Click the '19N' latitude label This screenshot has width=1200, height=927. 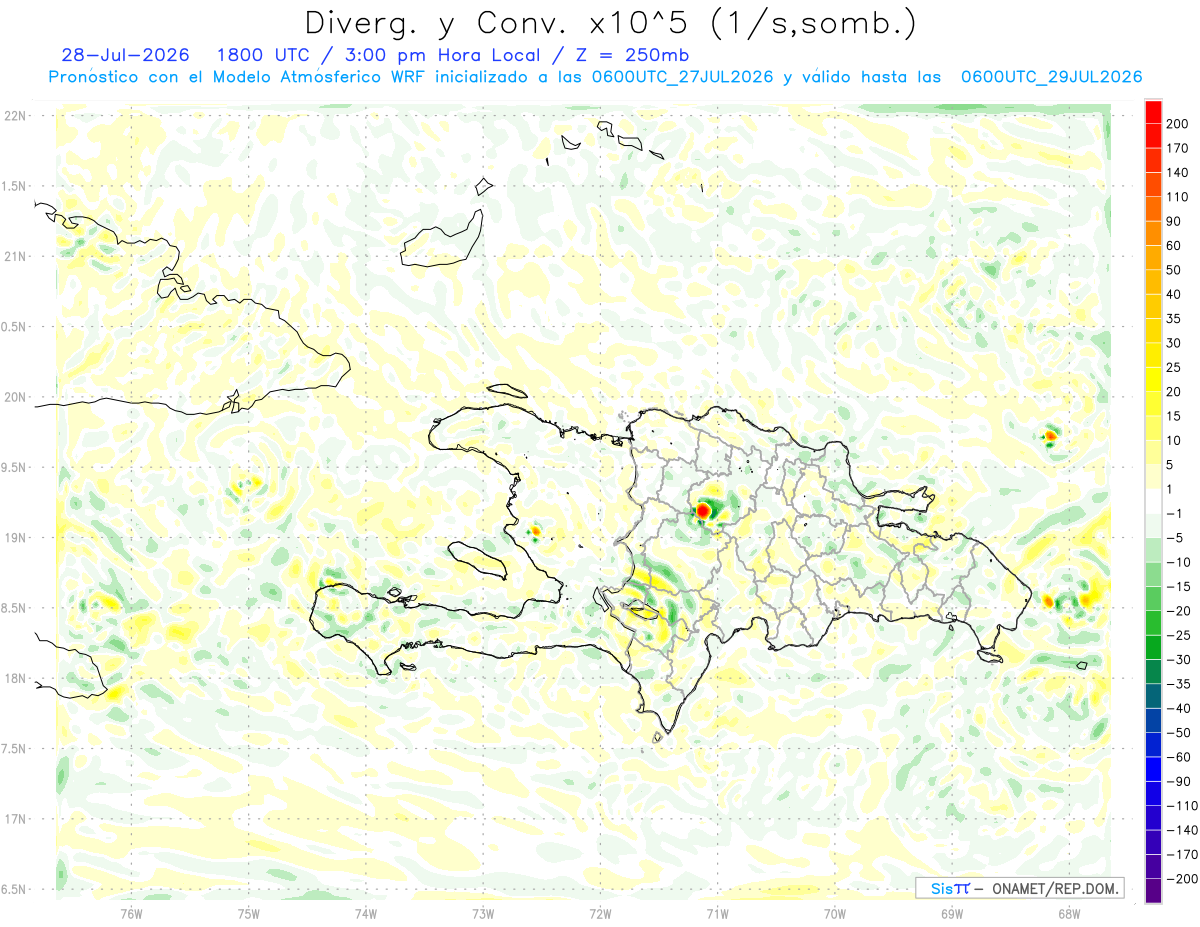(x=14, y=538)
